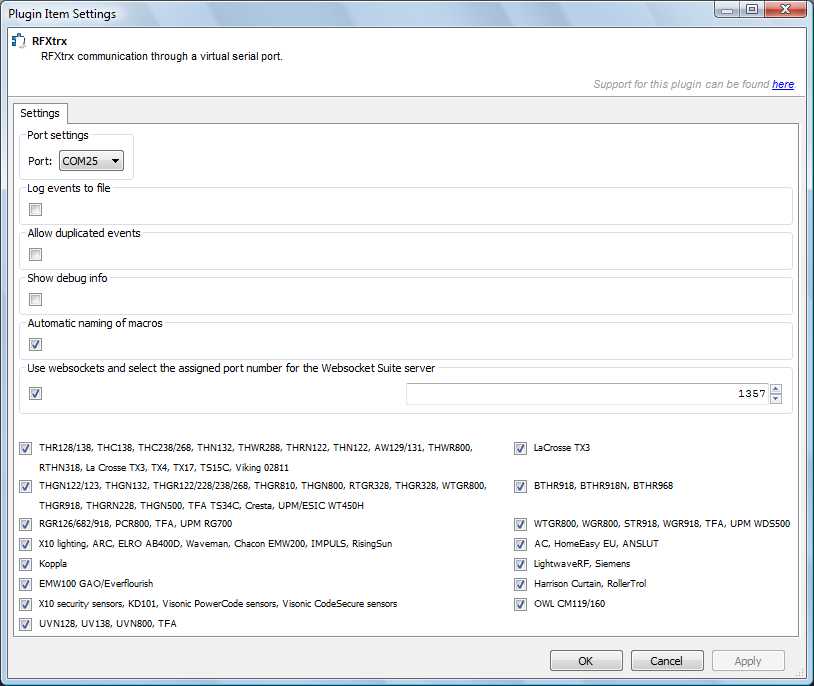Increase websocket port number with up arrow
The width and height of the screenshot is (814, 686).
point(776,389)
